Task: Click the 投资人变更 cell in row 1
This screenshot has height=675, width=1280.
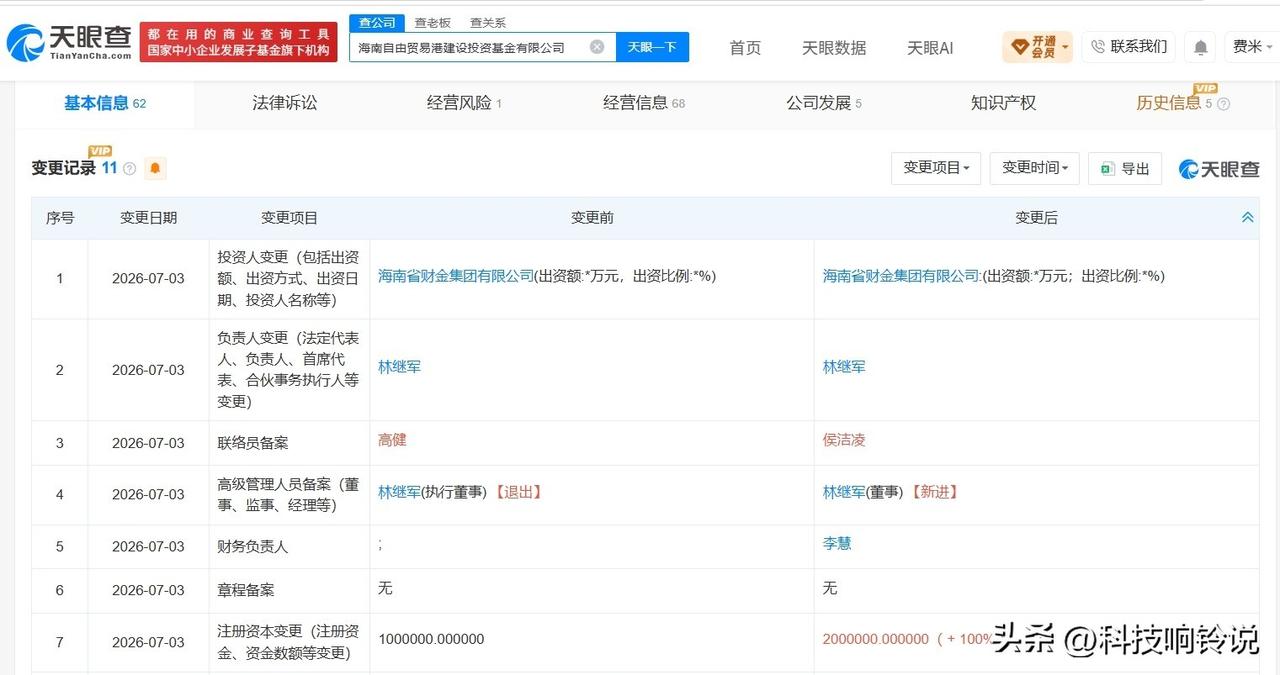Action: coord(289,278)
